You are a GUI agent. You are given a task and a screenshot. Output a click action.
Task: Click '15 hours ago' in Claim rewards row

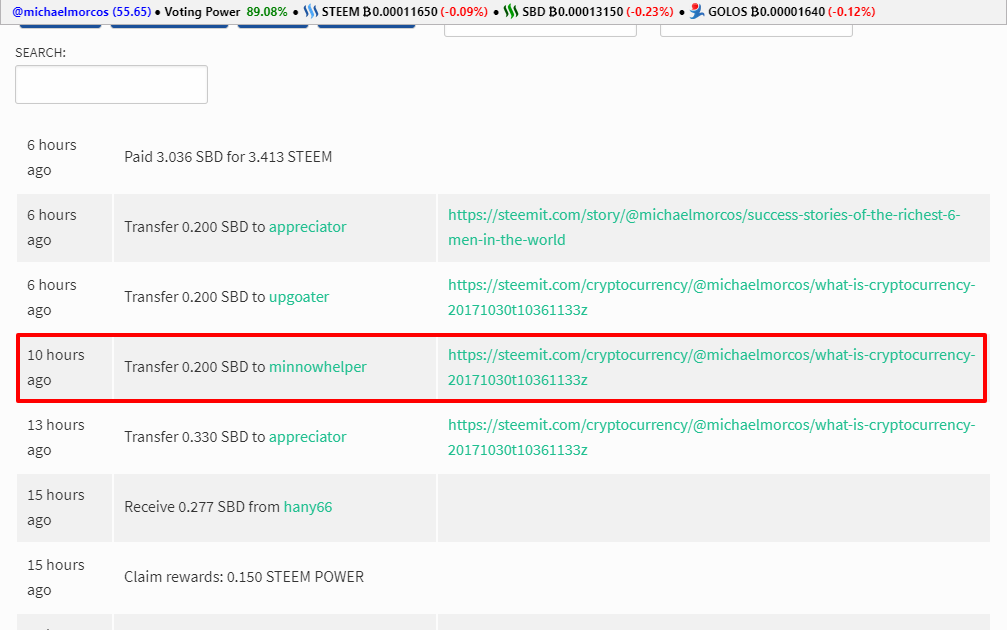(x=56, y=577)
